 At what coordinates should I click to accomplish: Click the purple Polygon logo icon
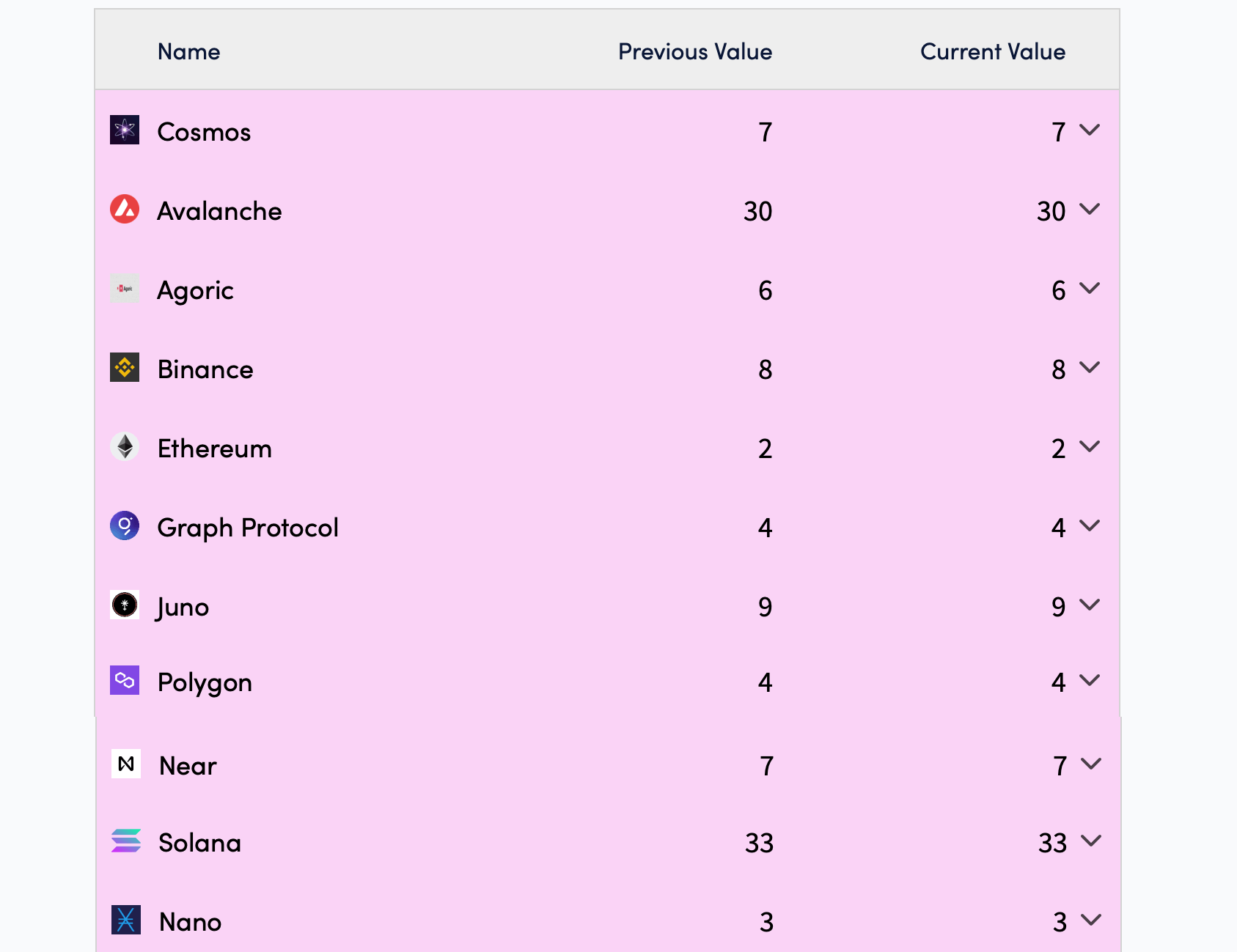125,681
